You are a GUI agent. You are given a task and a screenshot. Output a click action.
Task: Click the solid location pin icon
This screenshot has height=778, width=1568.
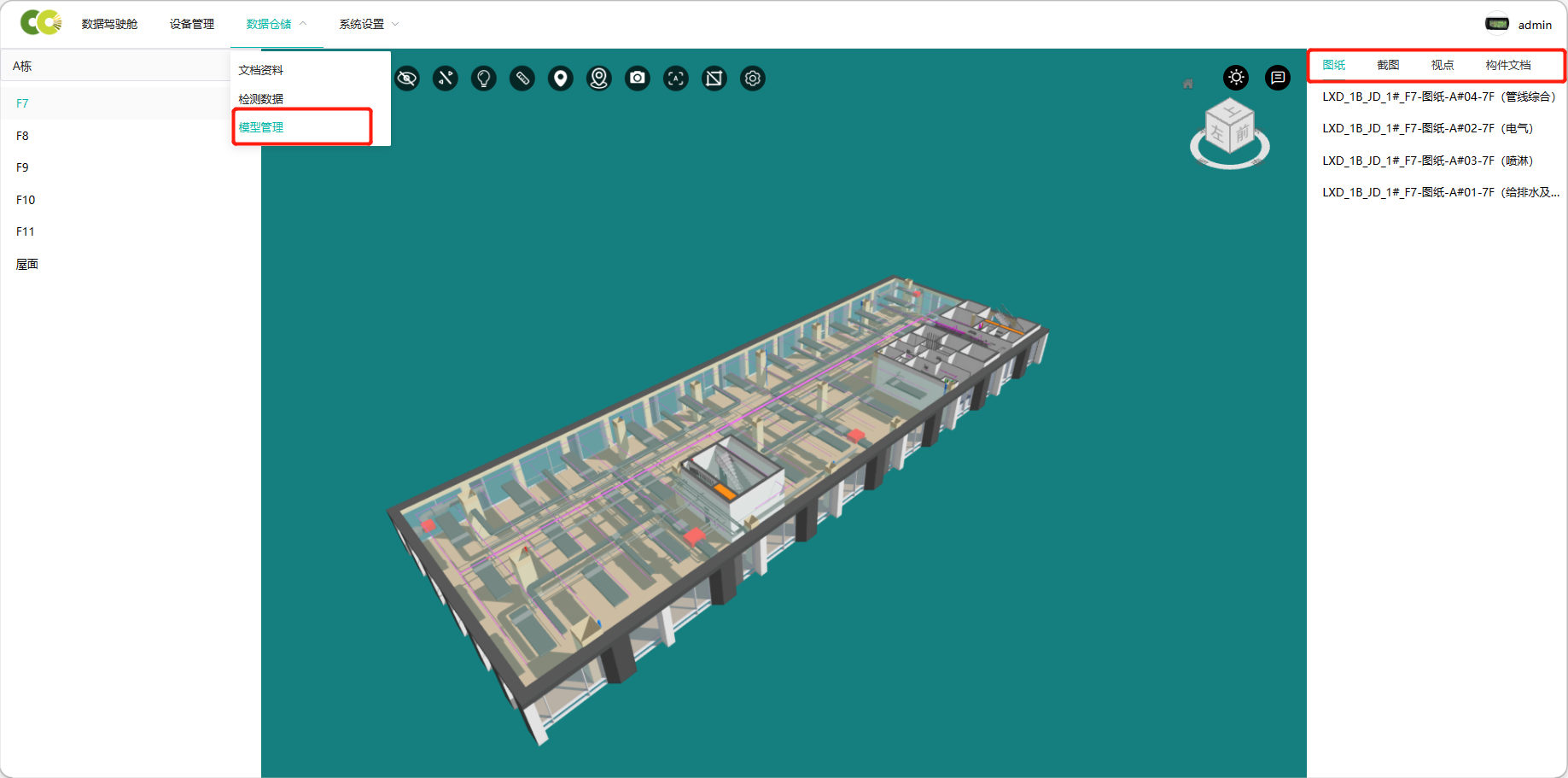pyautogui.click(x=561, y=79)
